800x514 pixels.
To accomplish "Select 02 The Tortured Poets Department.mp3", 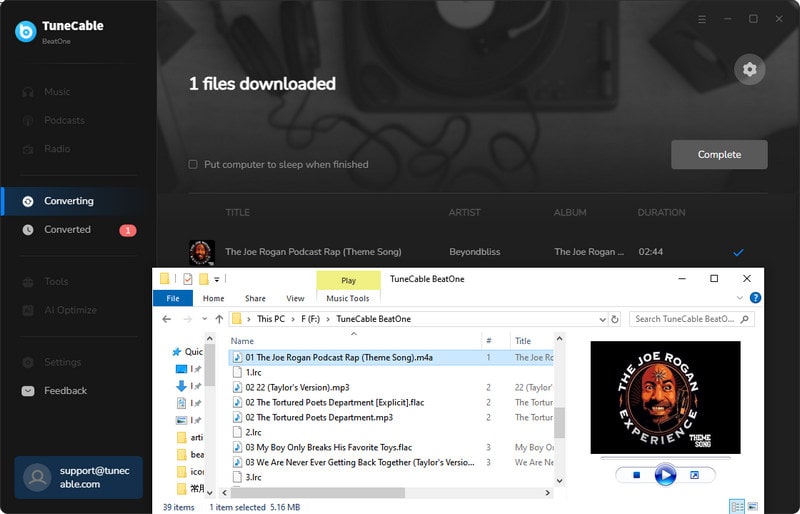I will (319, 418).
